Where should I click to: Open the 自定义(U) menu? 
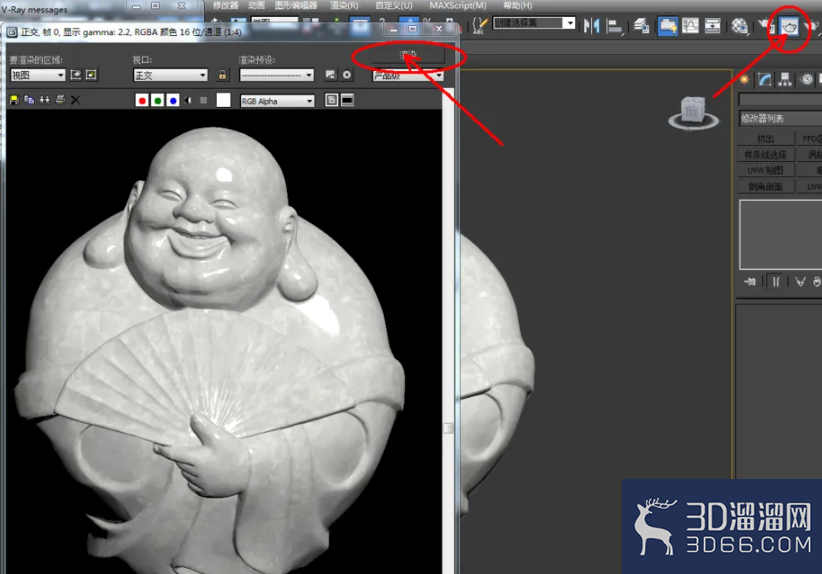tap(394, 5)
